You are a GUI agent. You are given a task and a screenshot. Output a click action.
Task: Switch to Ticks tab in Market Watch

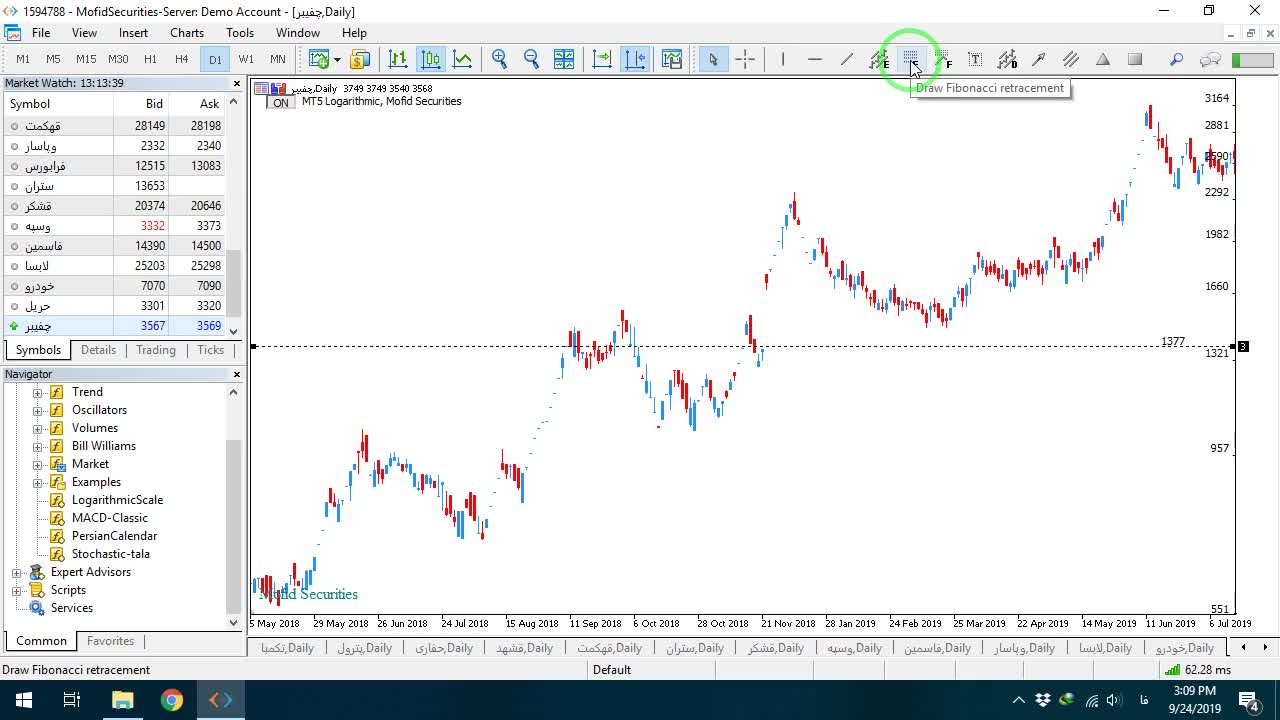[211, 350]
